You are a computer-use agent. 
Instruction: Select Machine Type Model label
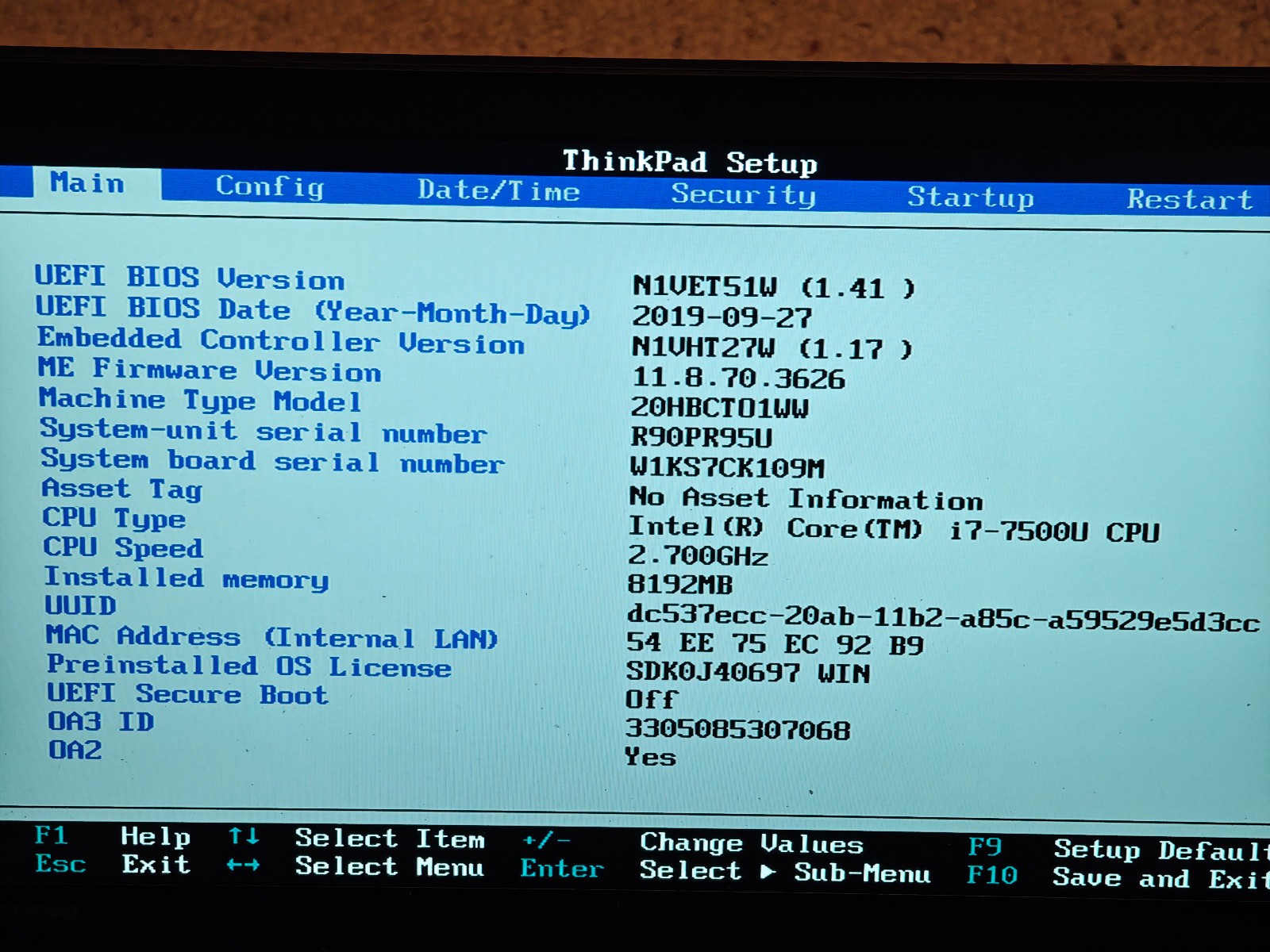[200, 400]
